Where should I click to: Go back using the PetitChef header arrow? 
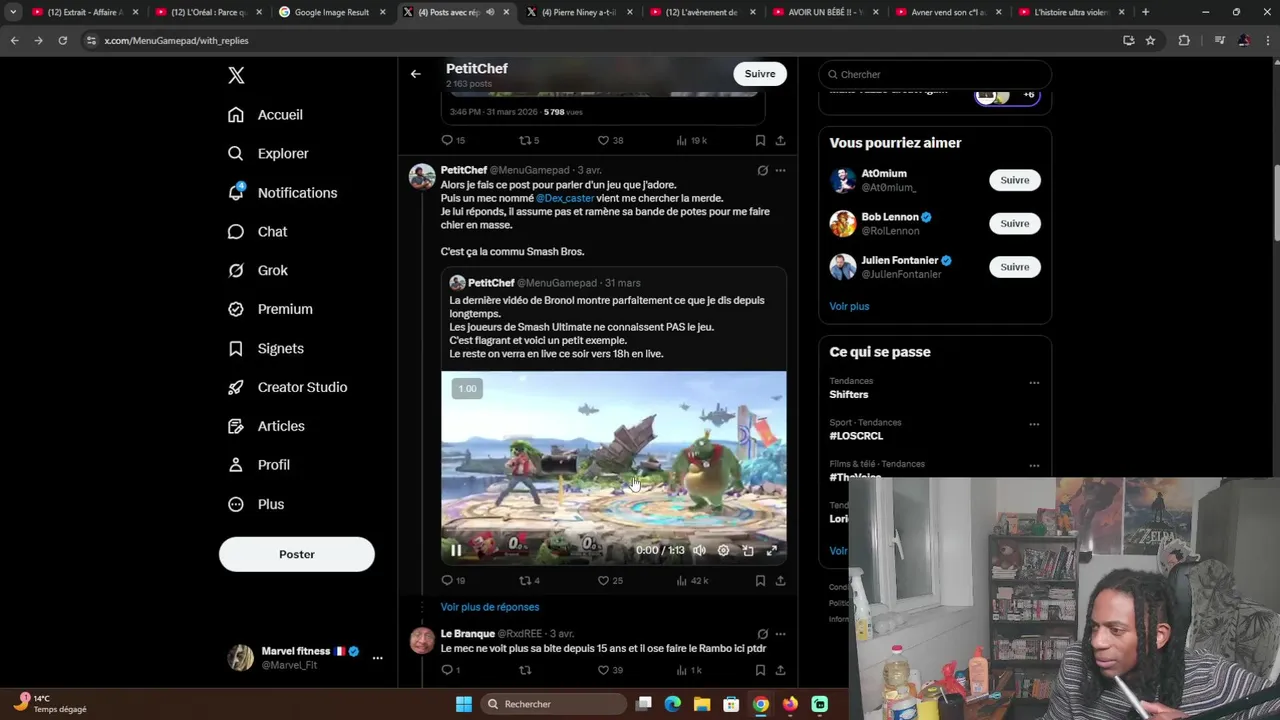(x=415, y=73)
